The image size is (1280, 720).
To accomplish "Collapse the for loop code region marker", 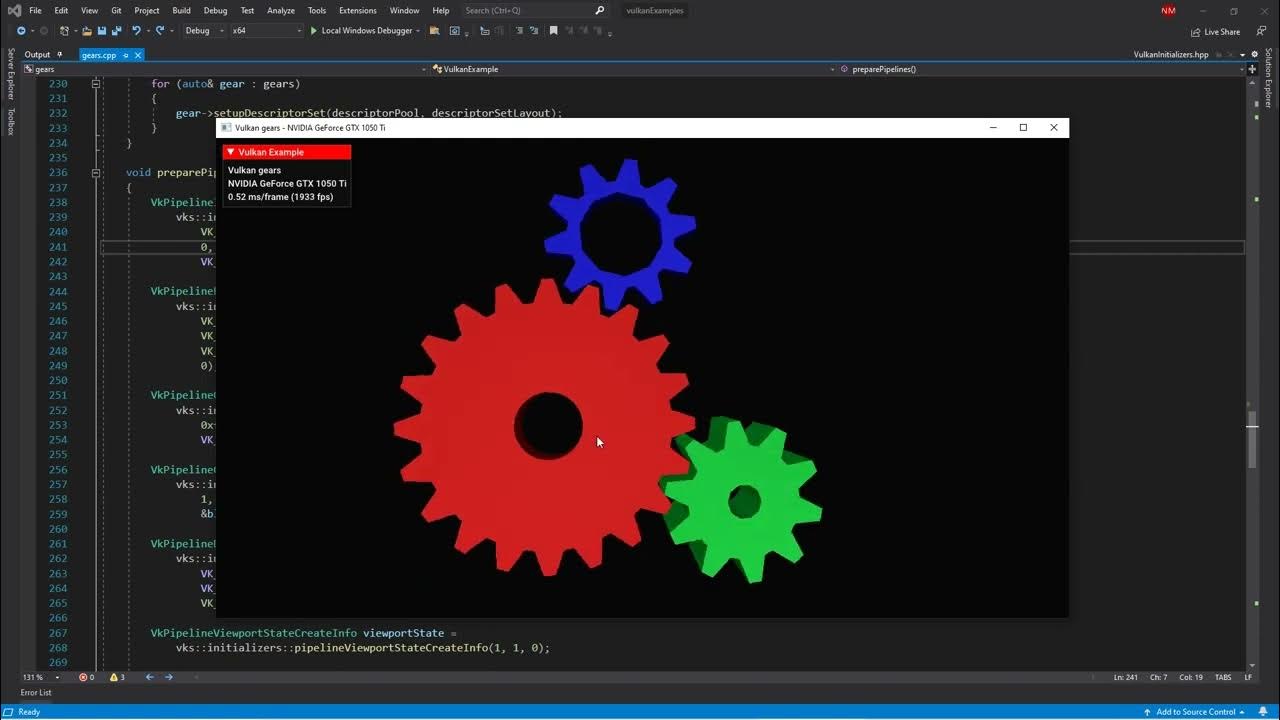I will (96, 83).
